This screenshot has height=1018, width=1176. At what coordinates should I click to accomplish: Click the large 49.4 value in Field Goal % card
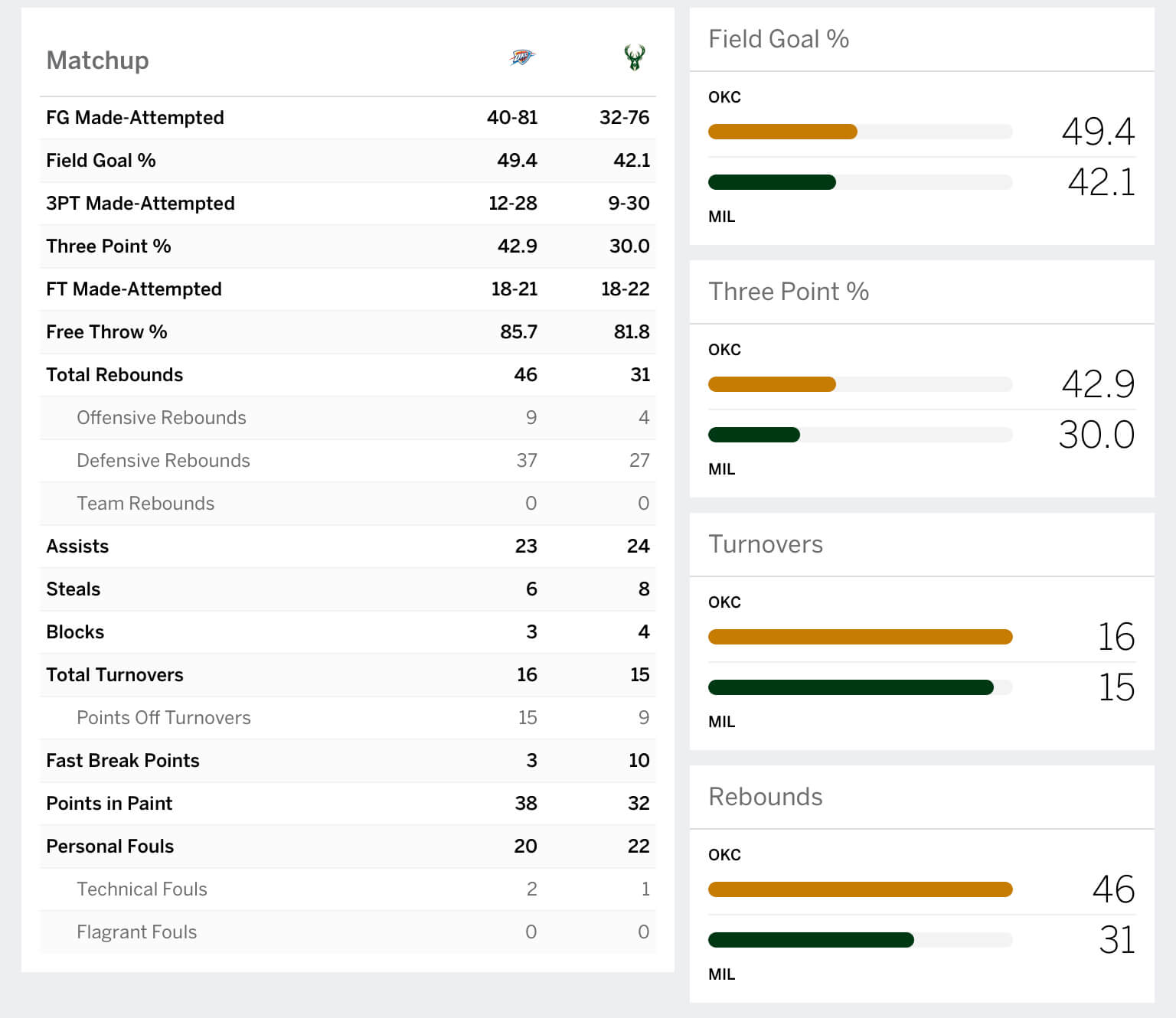point(1097,132)
